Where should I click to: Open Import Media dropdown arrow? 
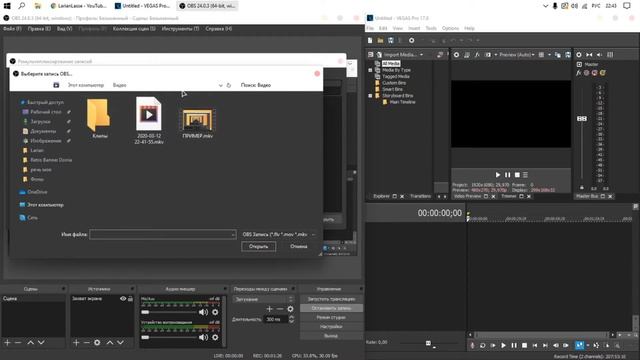pyautogui.click(x=421, y=55)
